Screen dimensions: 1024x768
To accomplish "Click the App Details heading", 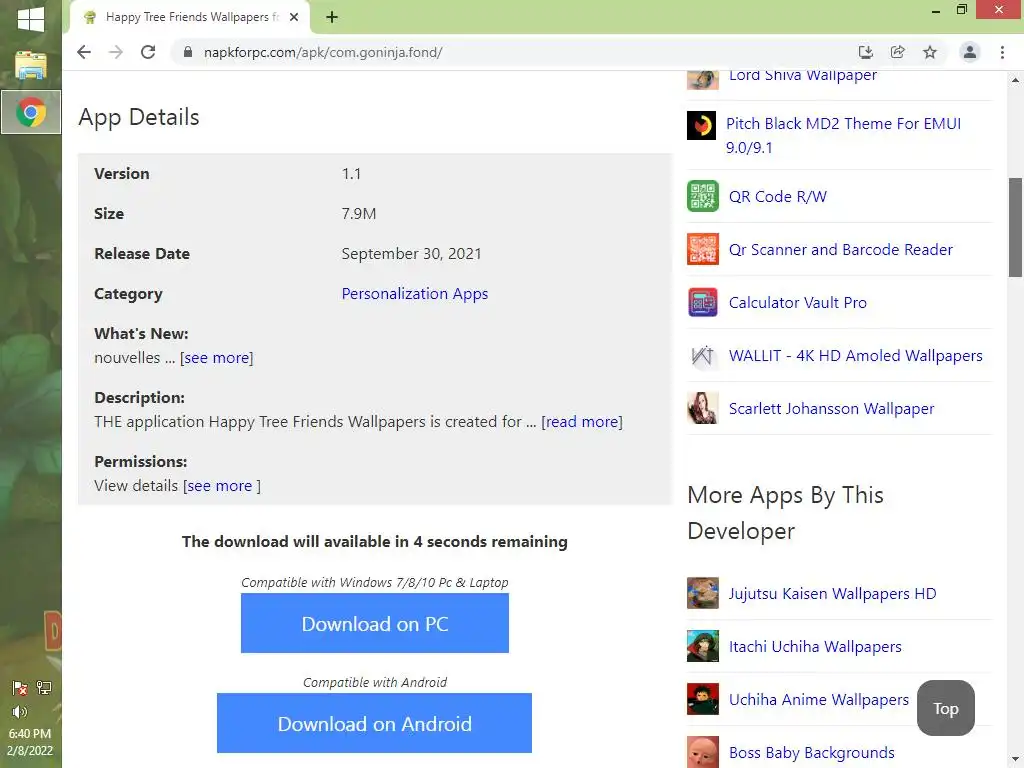I will (x=138, y=118).
